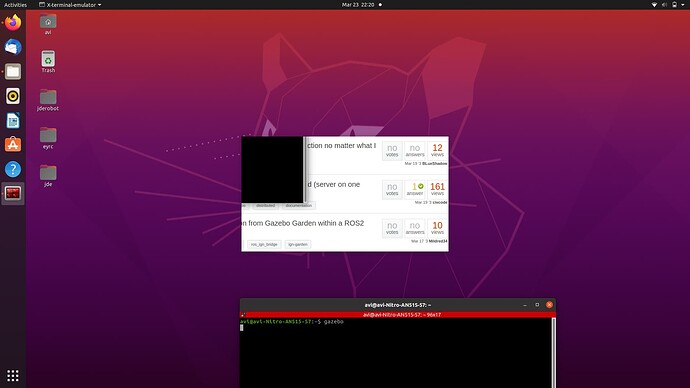Select the eyrc folder on desktop
This screenshot has width=690, height=388.
[48, 138]
